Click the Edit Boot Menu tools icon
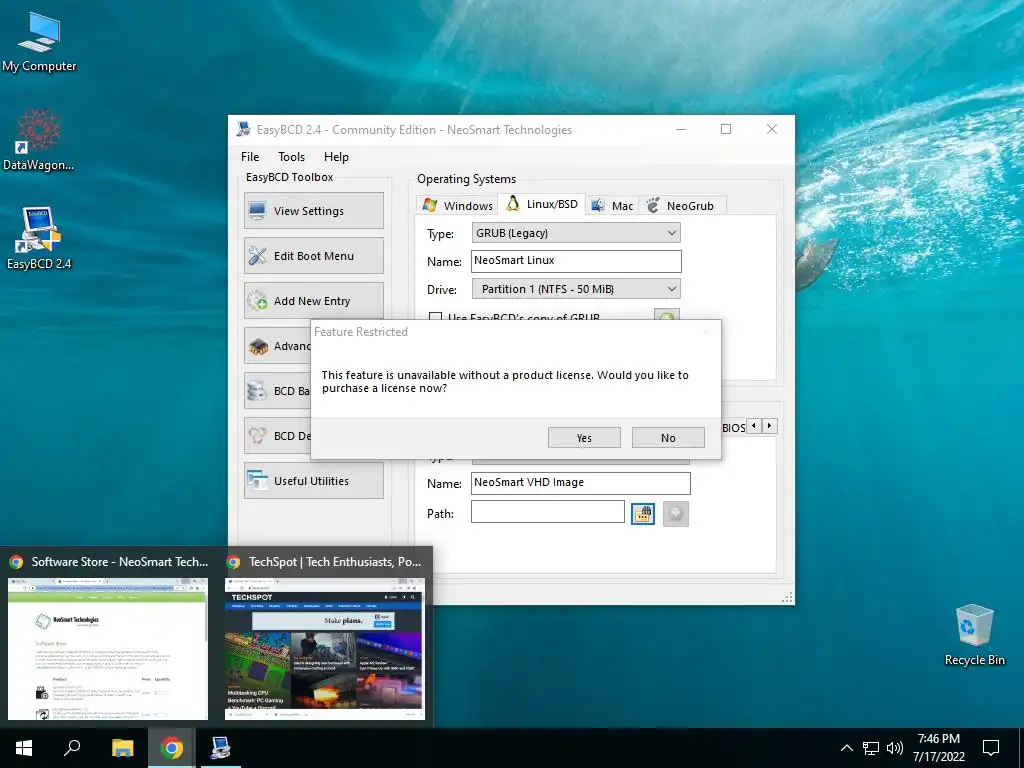 click(x=257, y=256)
